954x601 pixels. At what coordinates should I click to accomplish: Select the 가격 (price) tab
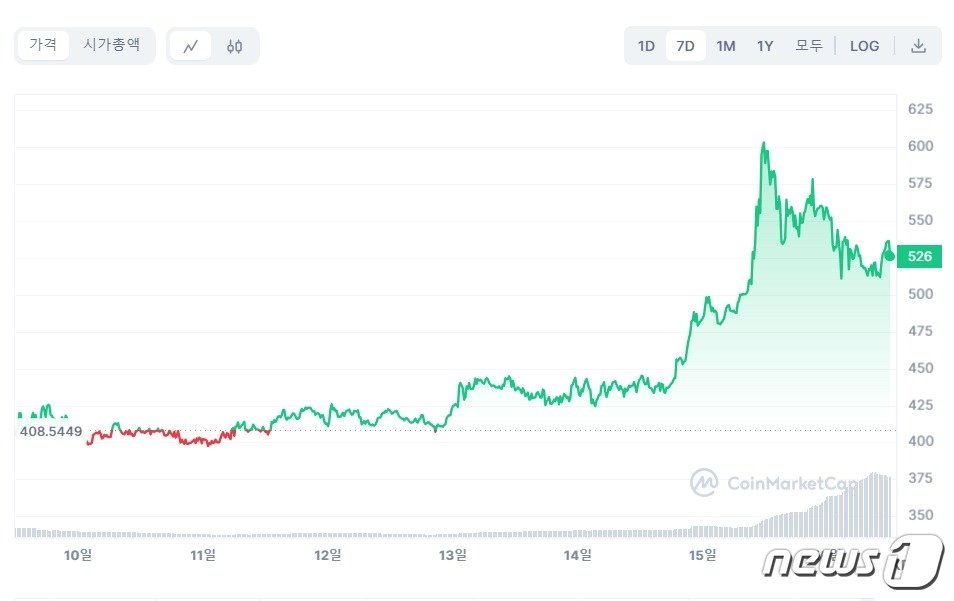43,45
